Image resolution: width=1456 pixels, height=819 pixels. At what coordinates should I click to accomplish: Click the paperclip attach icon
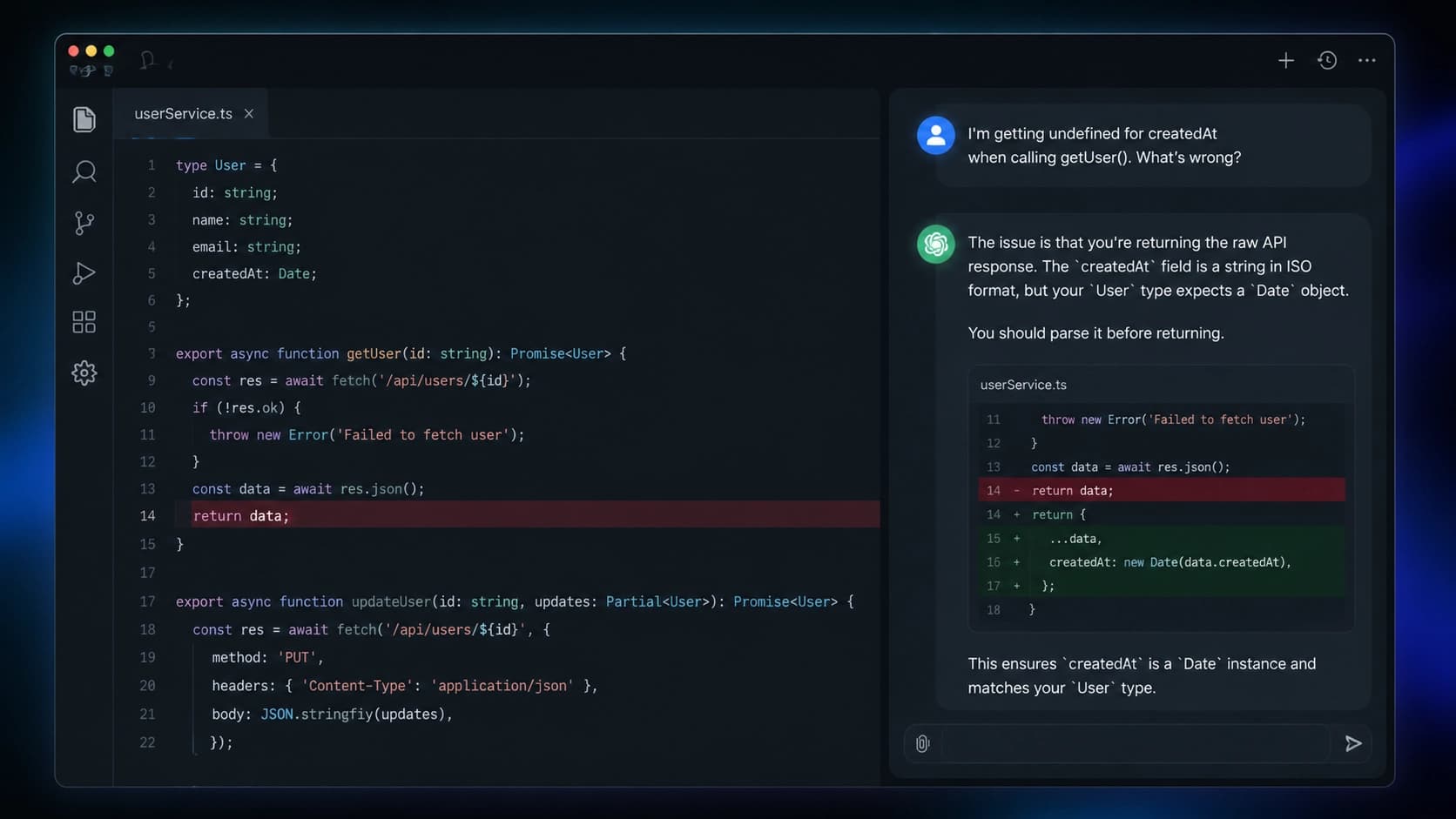923,743
